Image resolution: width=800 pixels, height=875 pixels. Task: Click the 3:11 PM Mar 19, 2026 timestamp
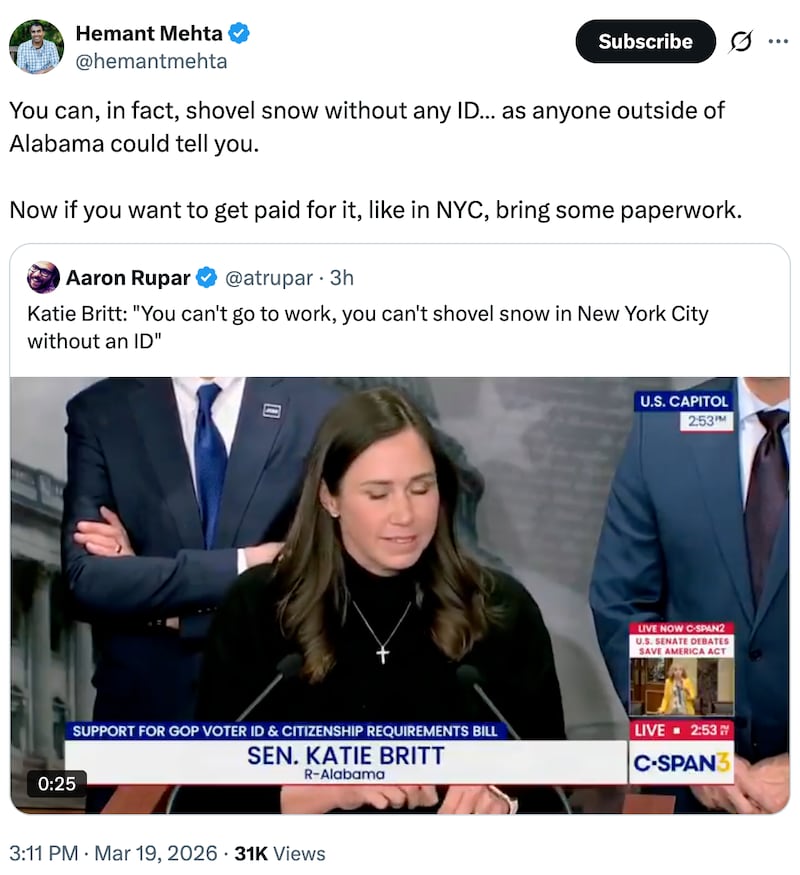tap(113, 853)
